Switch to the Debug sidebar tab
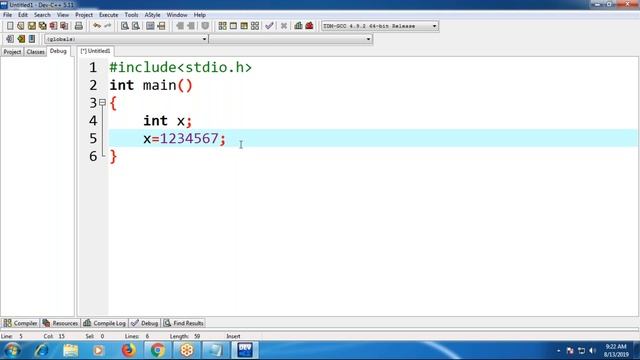Viewport: 640px width, 360px height. coord(58,51)
